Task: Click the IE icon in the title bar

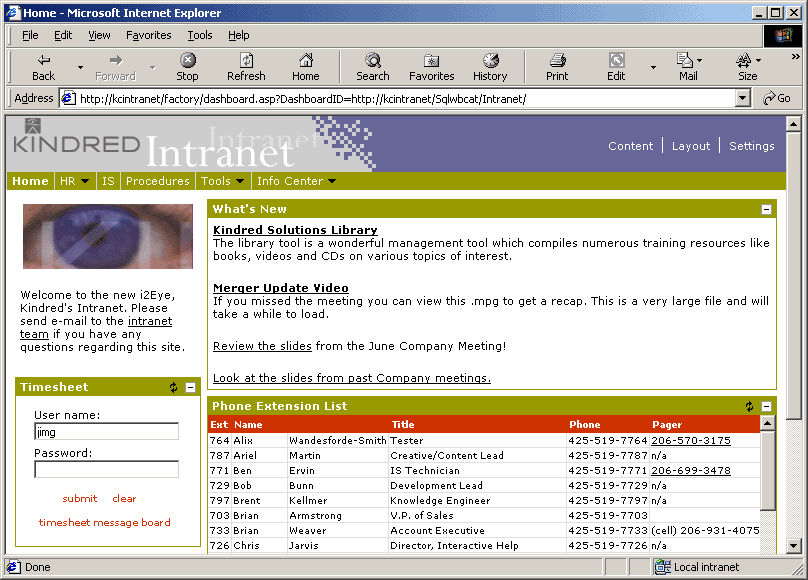Action: click(x=12, y=12)
